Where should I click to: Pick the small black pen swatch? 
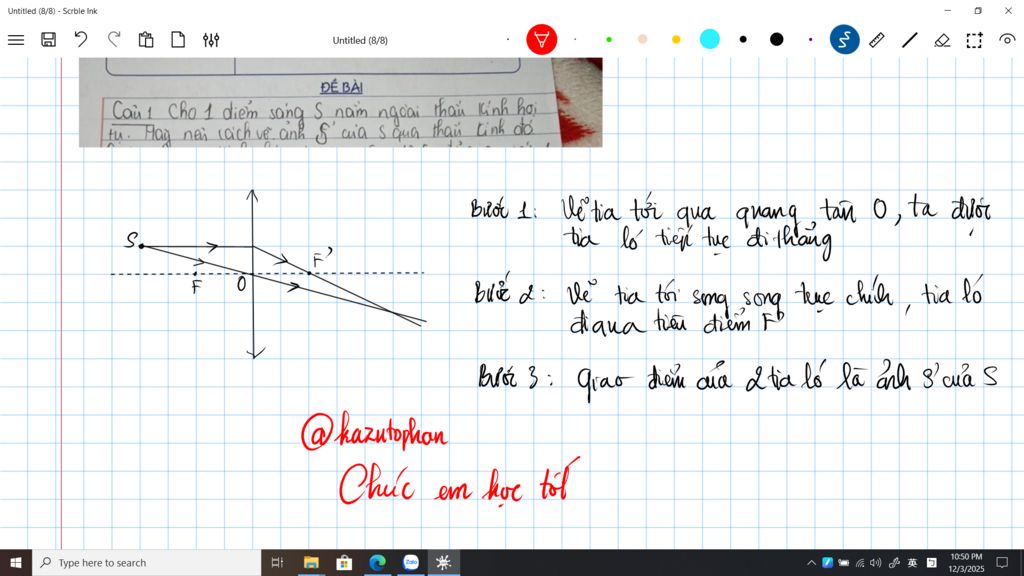coord(743,40)
